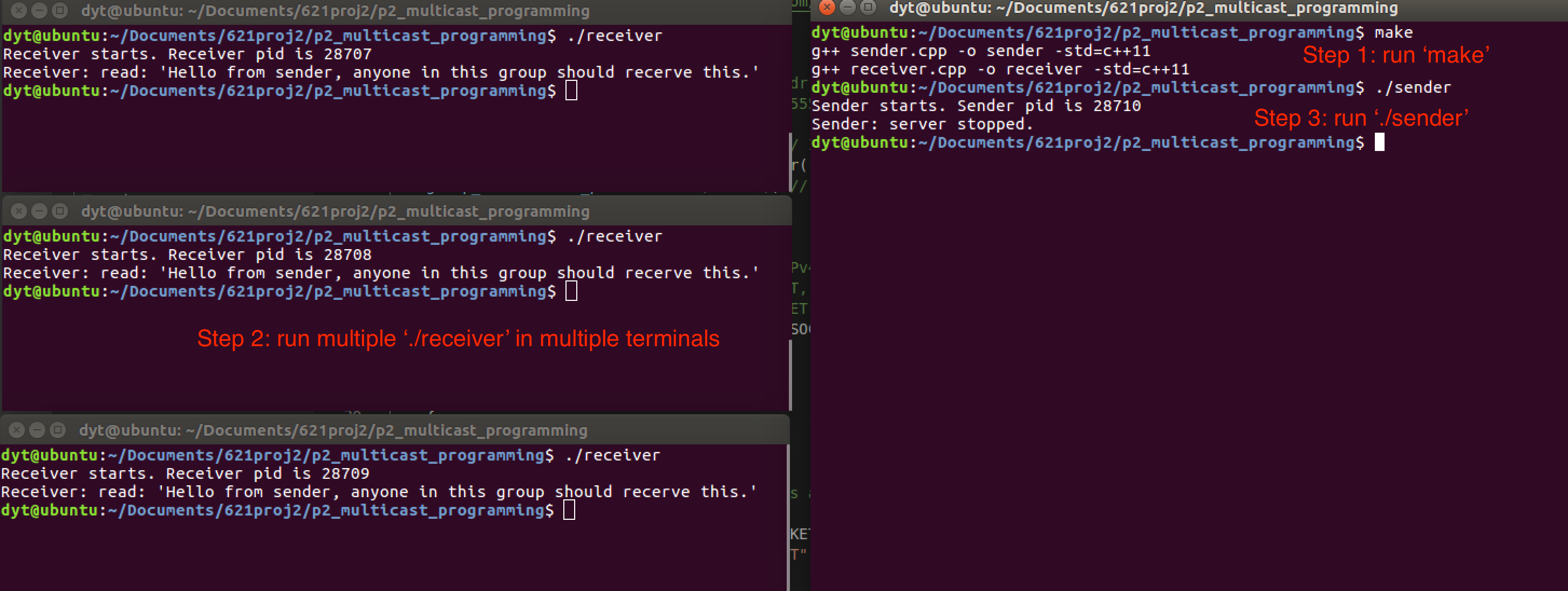Minimize the terminal showing receiver pid 28709
Viewport: 1568px width, 591px height.
[x=37, y=430]
